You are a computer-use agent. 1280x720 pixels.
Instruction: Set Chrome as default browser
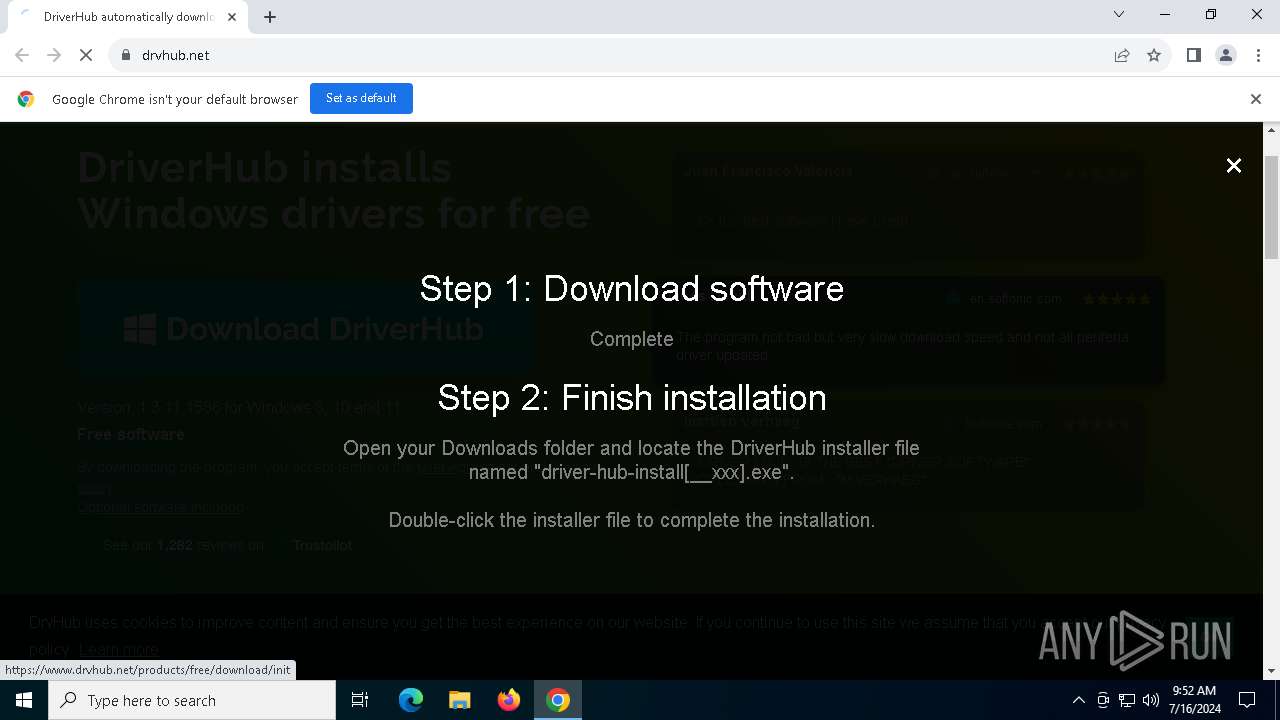[x=361, y=98]
